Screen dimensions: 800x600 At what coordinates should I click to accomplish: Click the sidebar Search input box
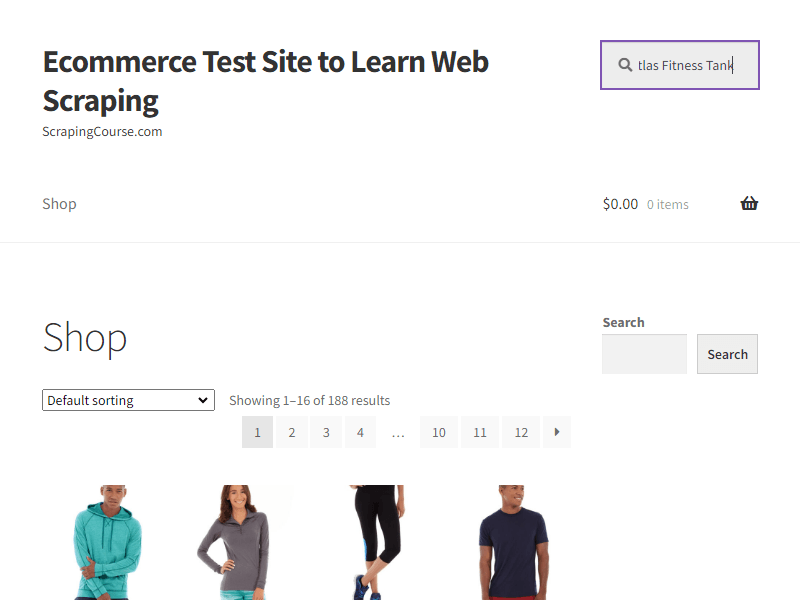point(644,354)
